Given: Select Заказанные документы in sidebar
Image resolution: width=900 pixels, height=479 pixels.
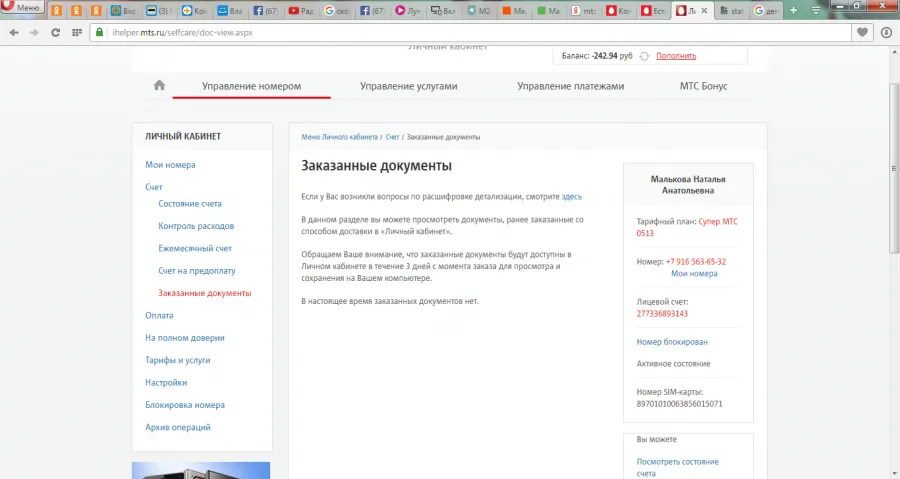Looking at the screenshot, I should 205,293.
